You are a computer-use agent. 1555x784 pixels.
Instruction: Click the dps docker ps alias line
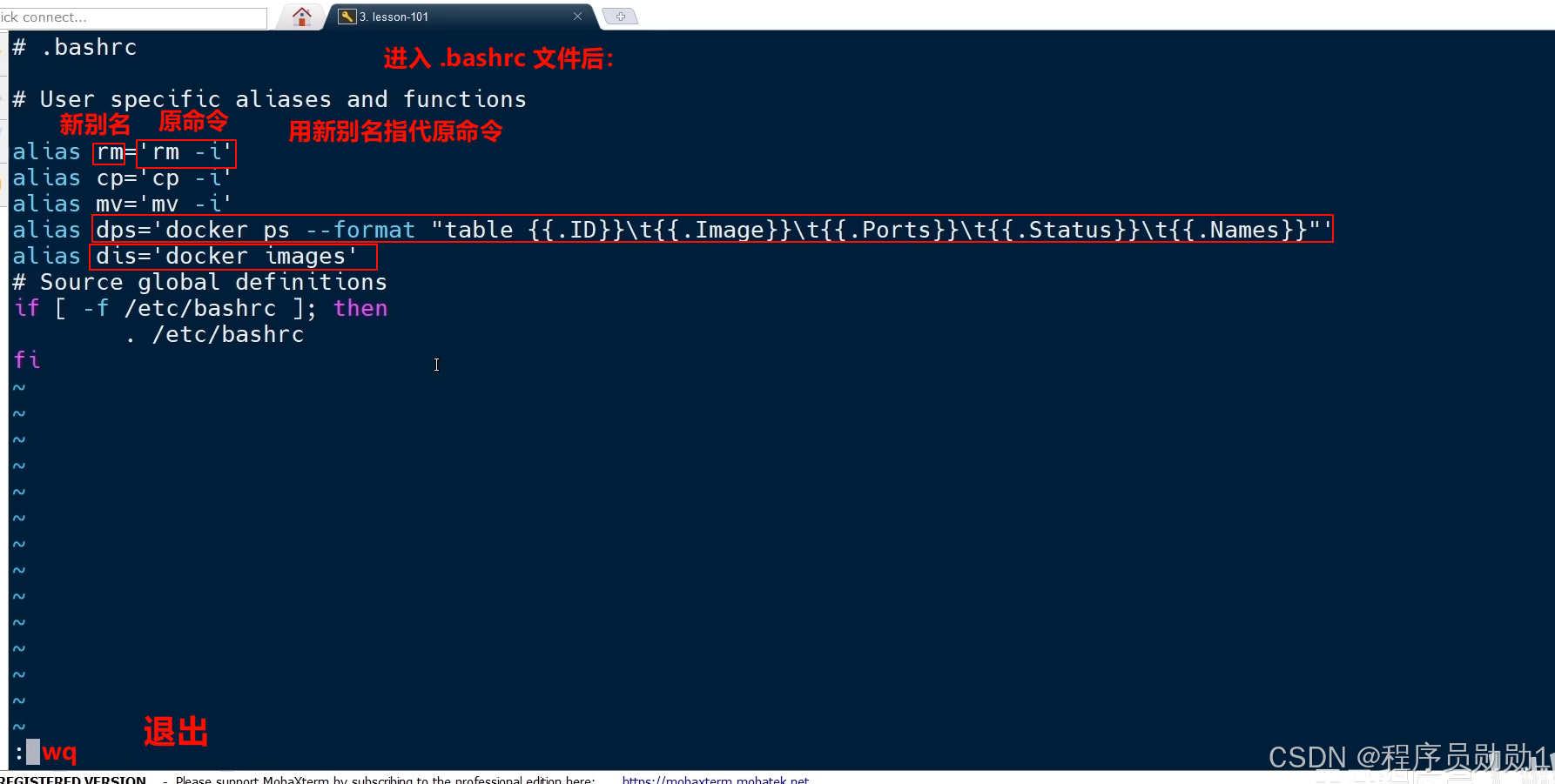[672, 230]
